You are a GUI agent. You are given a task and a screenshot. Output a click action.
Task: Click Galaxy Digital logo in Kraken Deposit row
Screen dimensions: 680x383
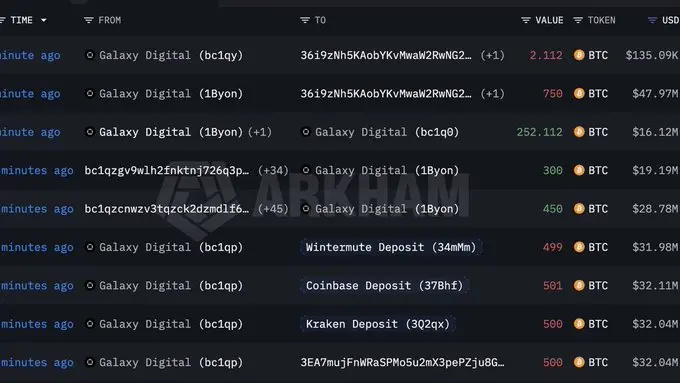pos(90,324)
